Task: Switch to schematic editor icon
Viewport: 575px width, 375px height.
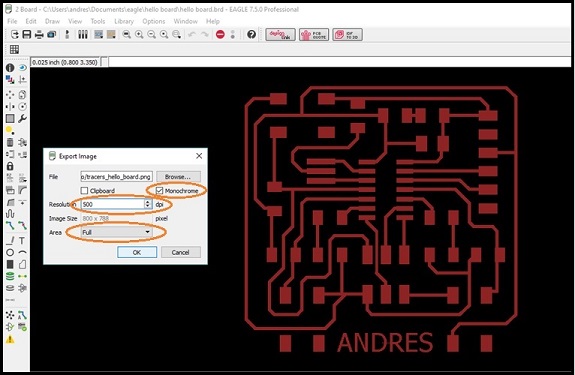Action: [67, 35]
